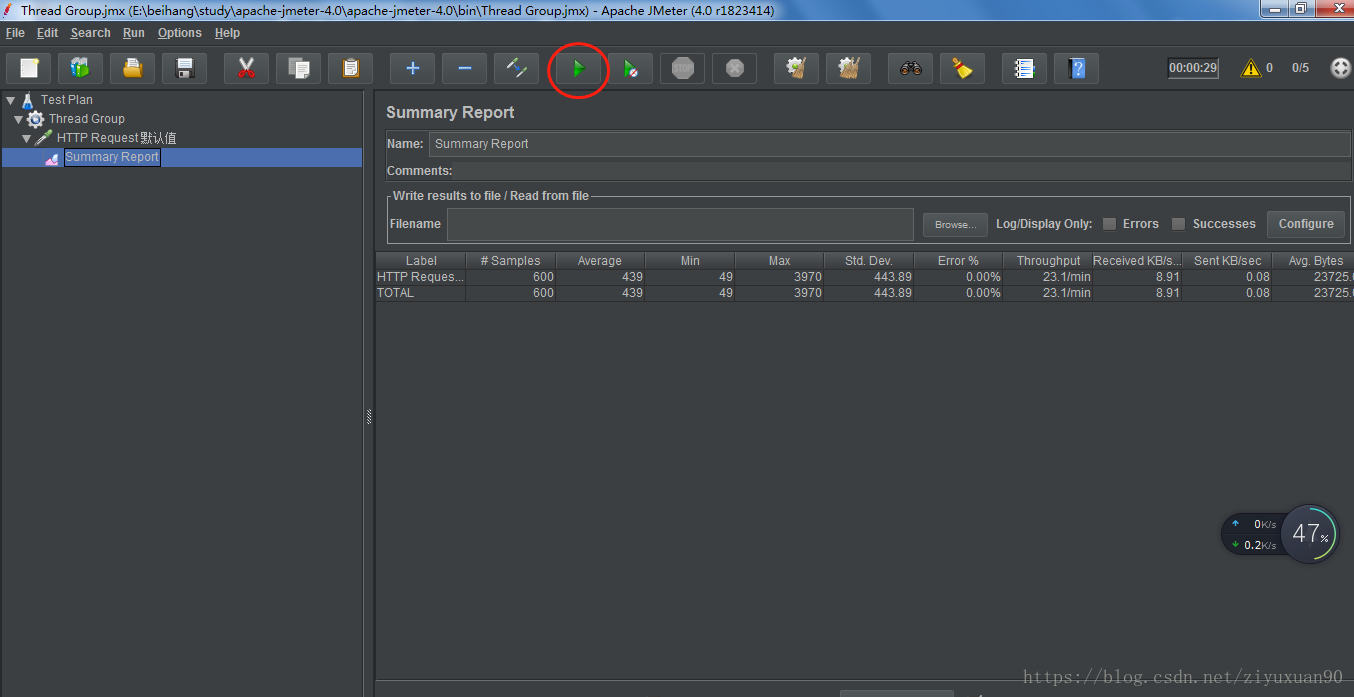Select HTTP Request默认值 in the tree
Screen dimensions: 1354x697
116,138
